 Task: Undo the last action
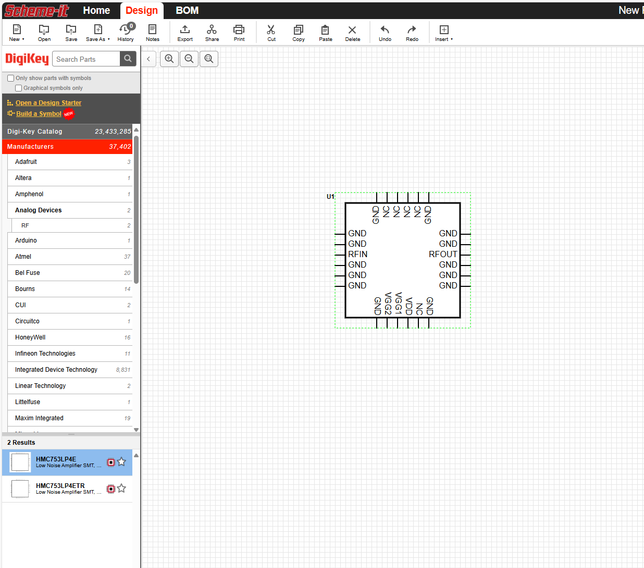coord(385,32)
